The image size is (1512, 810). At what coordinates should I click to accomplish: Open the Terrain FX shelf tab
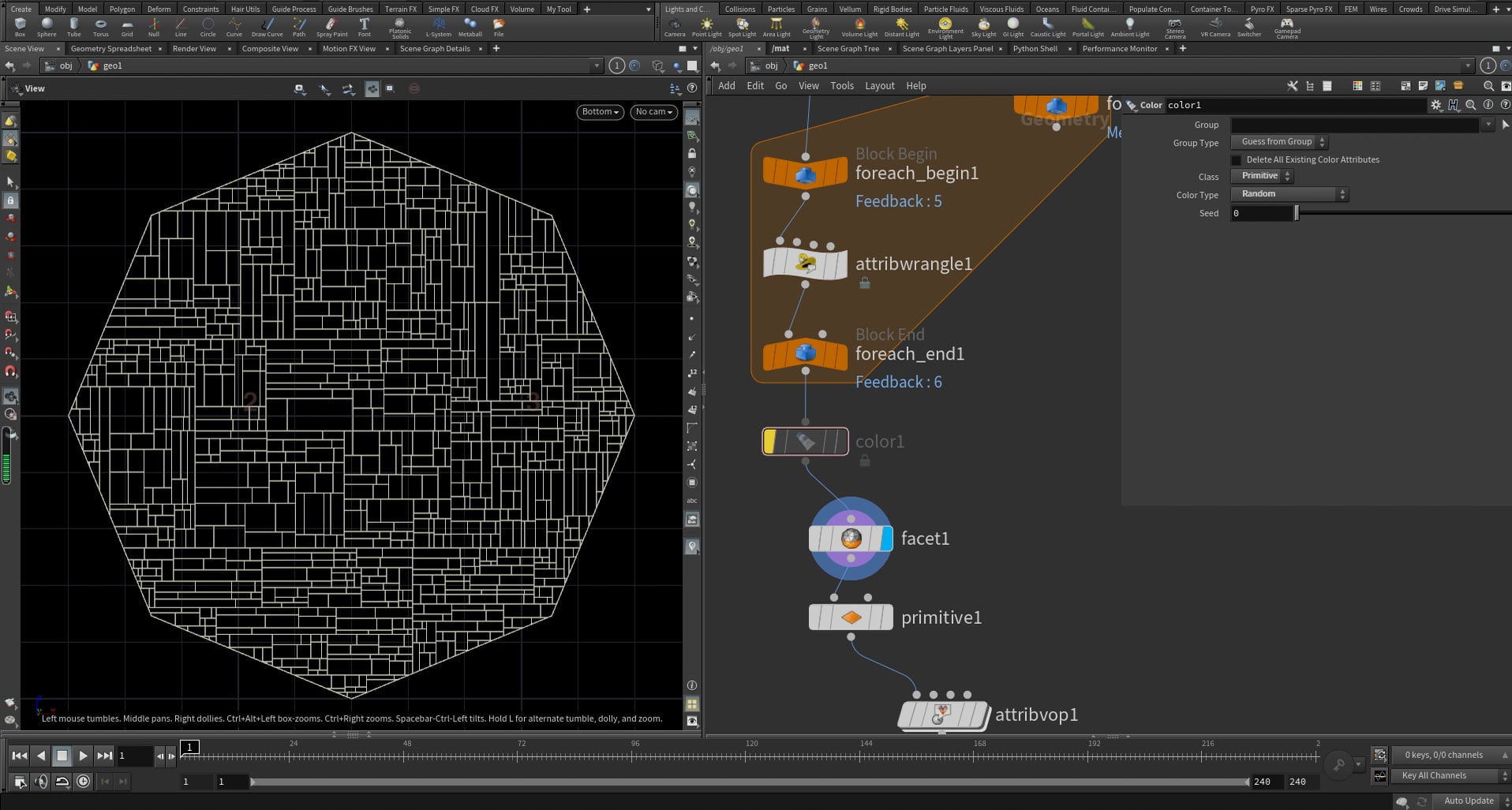pyautogui.click(x=400, y=9)
